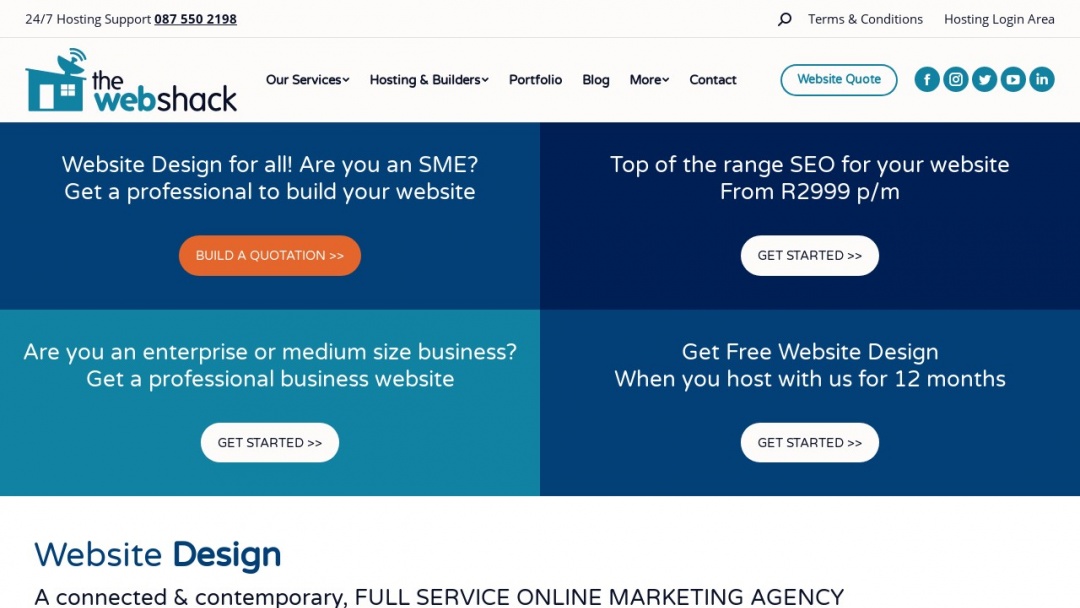Click GET STARTED under SEO offer
The width and height of the screenshot is (1080, 608).
click(x=810, y=255)
